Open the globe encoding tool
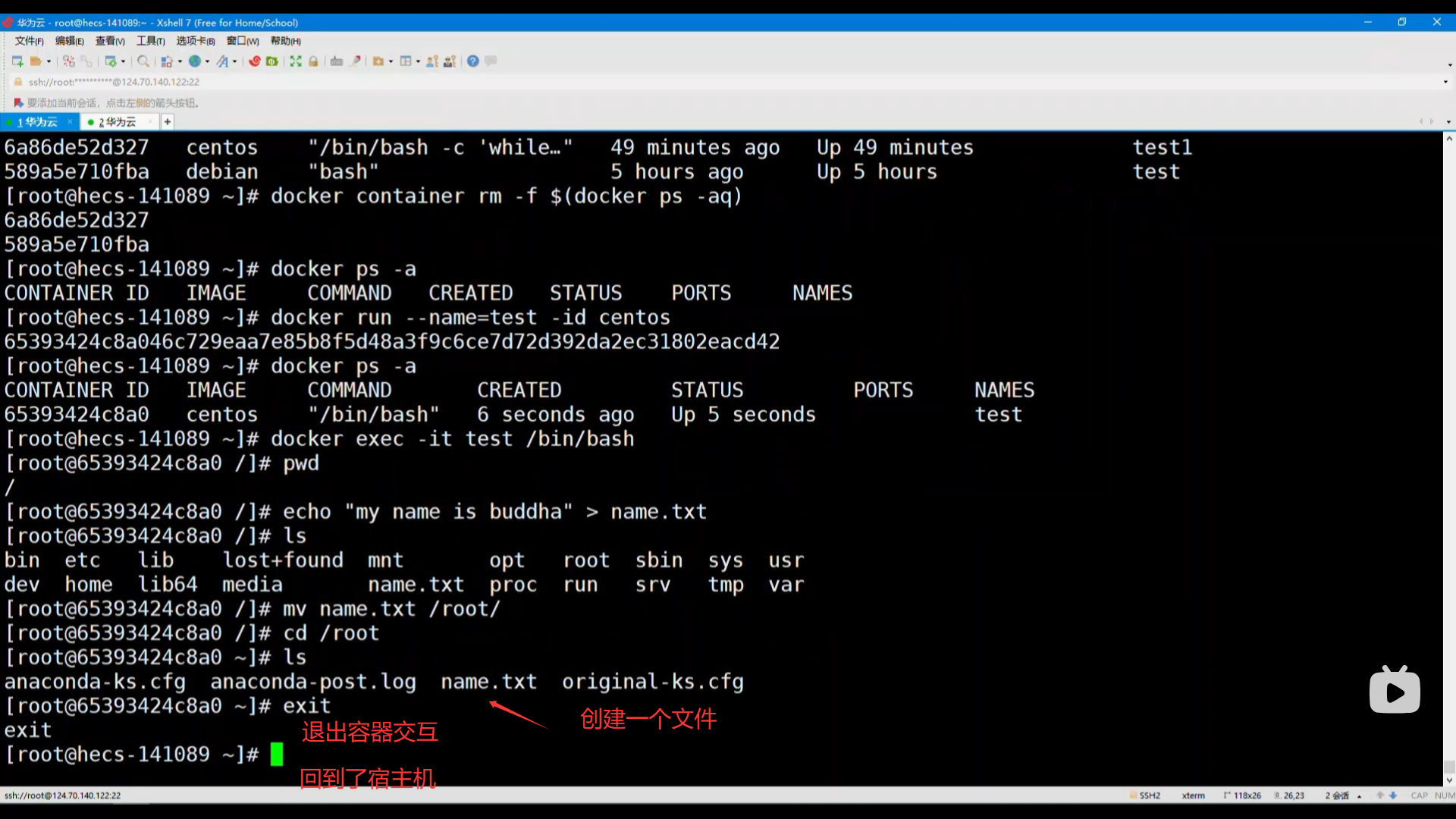Viewport: 1456px width, 819px height. click(x=195, y=61)
